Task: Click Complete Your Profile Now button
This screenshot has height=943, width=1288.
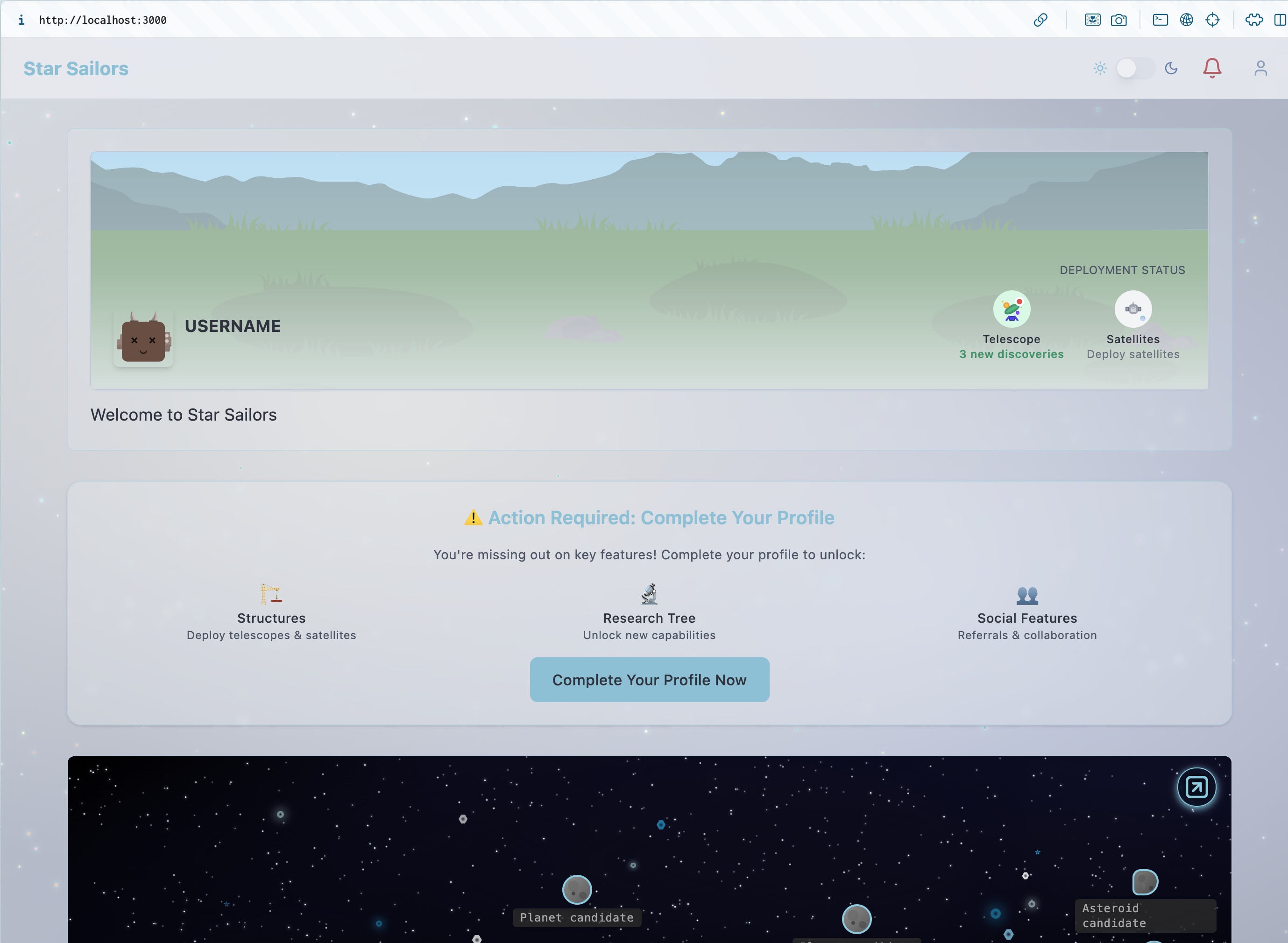Action: (x=649, y=680)
